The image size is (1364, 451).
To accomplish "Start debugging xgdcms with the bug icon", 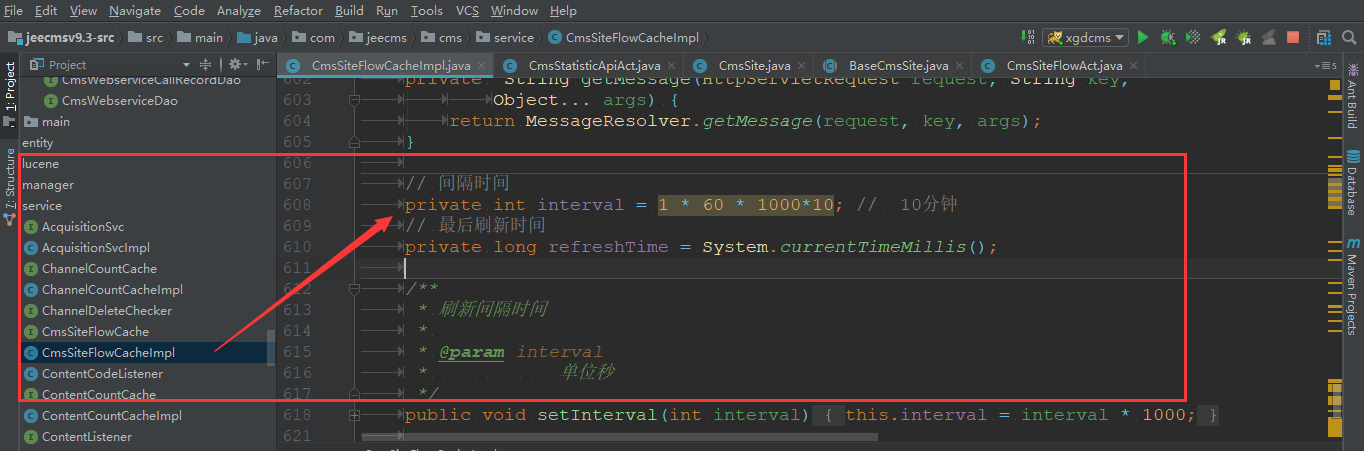I will [x=1167, y=37].
